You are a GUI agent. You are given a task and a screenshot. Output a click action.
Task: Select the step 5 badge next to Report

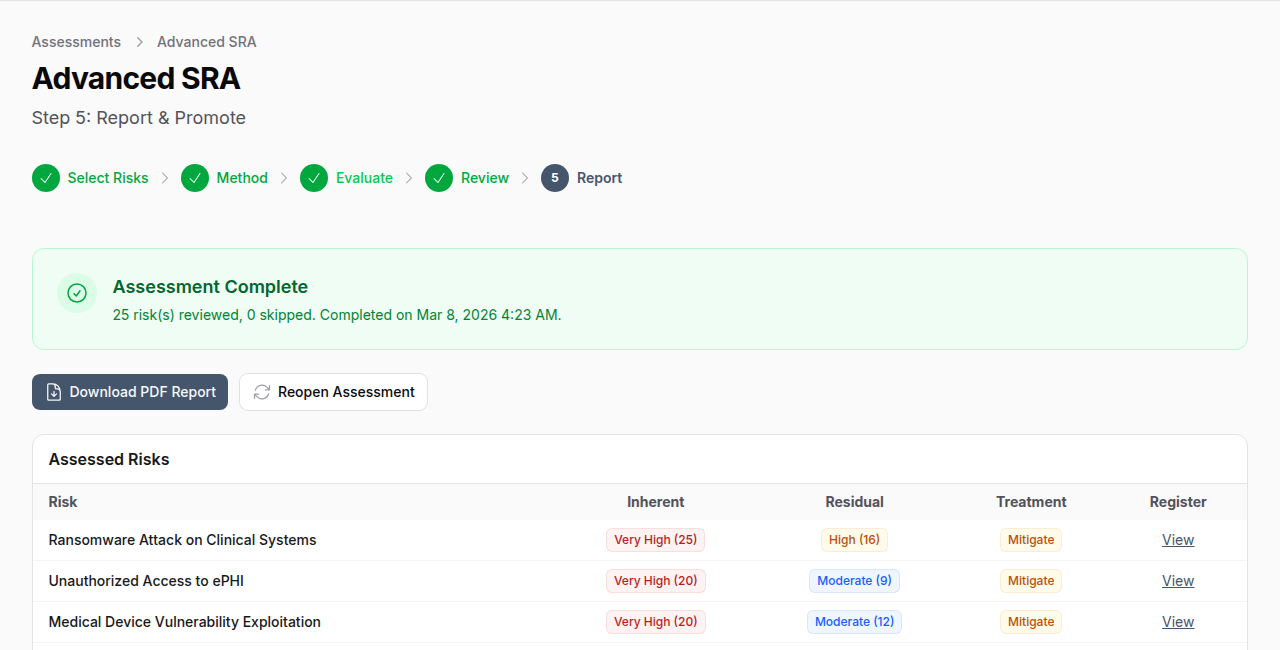coord(555,177)
